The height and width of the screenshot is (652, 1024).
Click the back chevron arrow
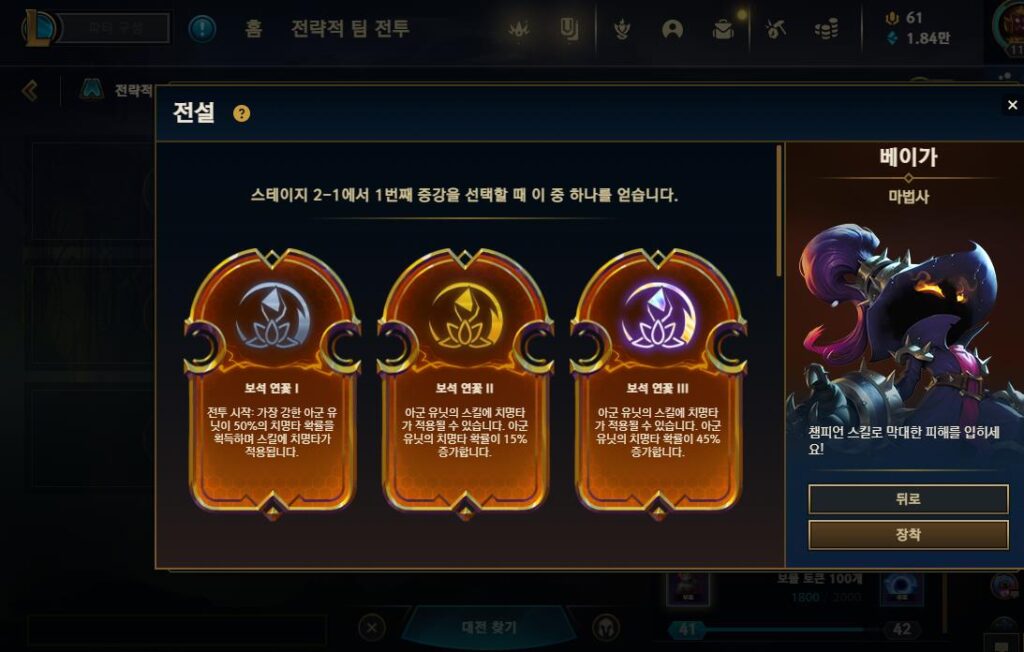pyautogui.click(x=29, y=90)
